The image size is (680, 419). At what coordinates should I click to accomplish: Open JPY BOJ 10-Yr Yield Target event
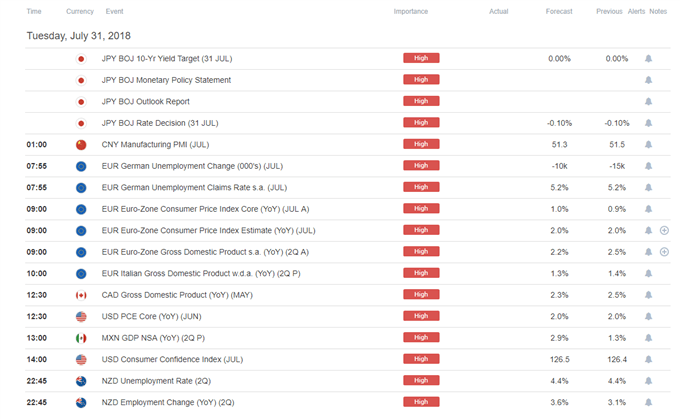(x=167, y=59)
